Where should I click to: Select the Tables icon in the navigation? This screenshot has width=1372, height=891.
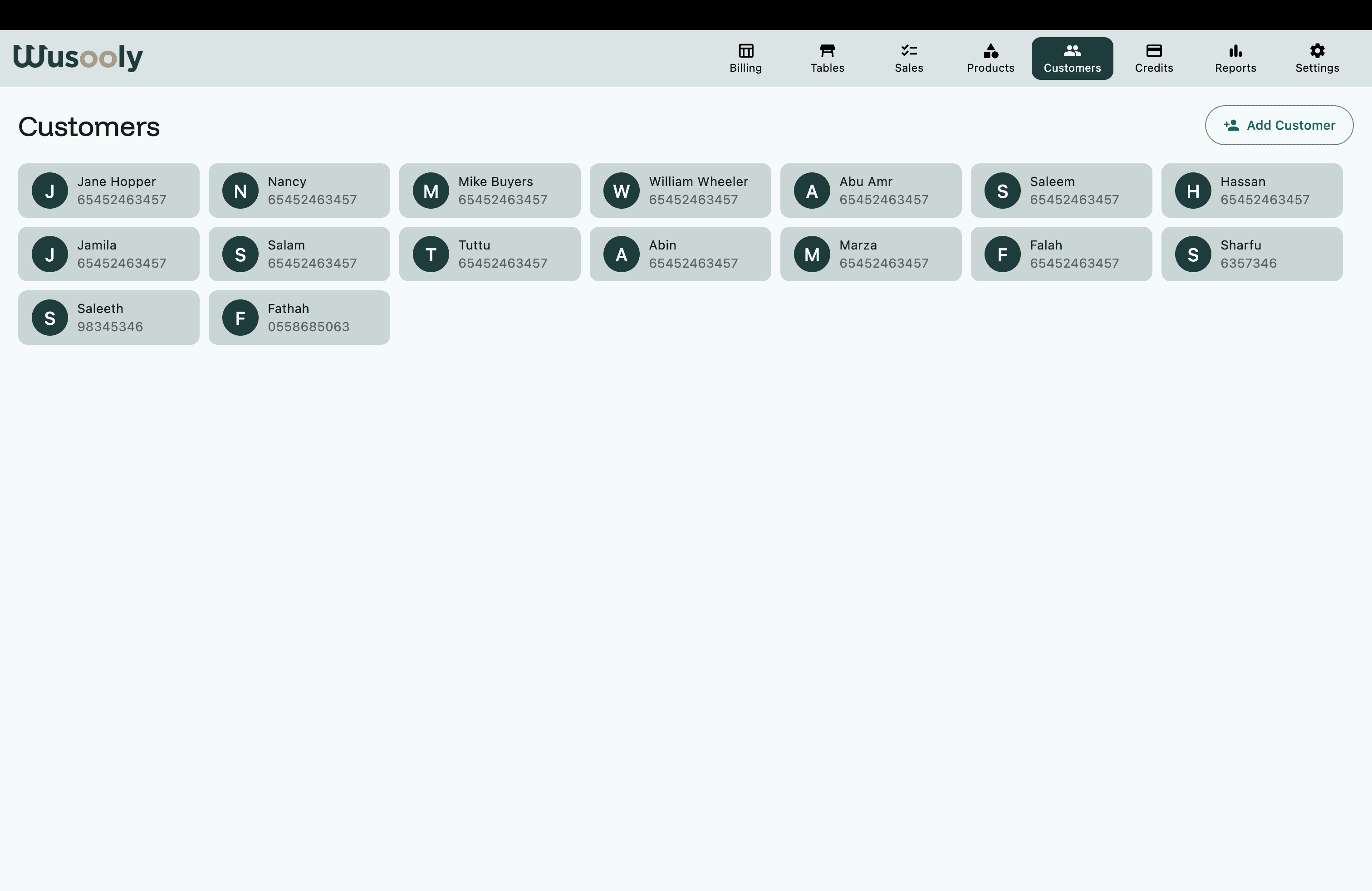point(827,51)
